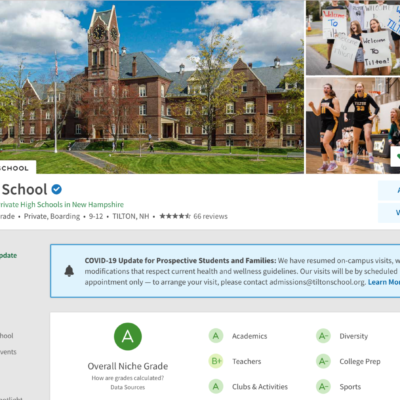Click the Diversity grade label
The image size is (400, 400).
(354, 336)
